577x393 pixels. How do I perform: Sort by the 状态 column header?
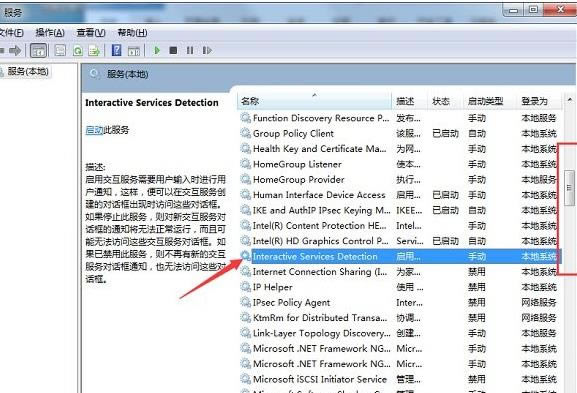(x=445, y=101)
